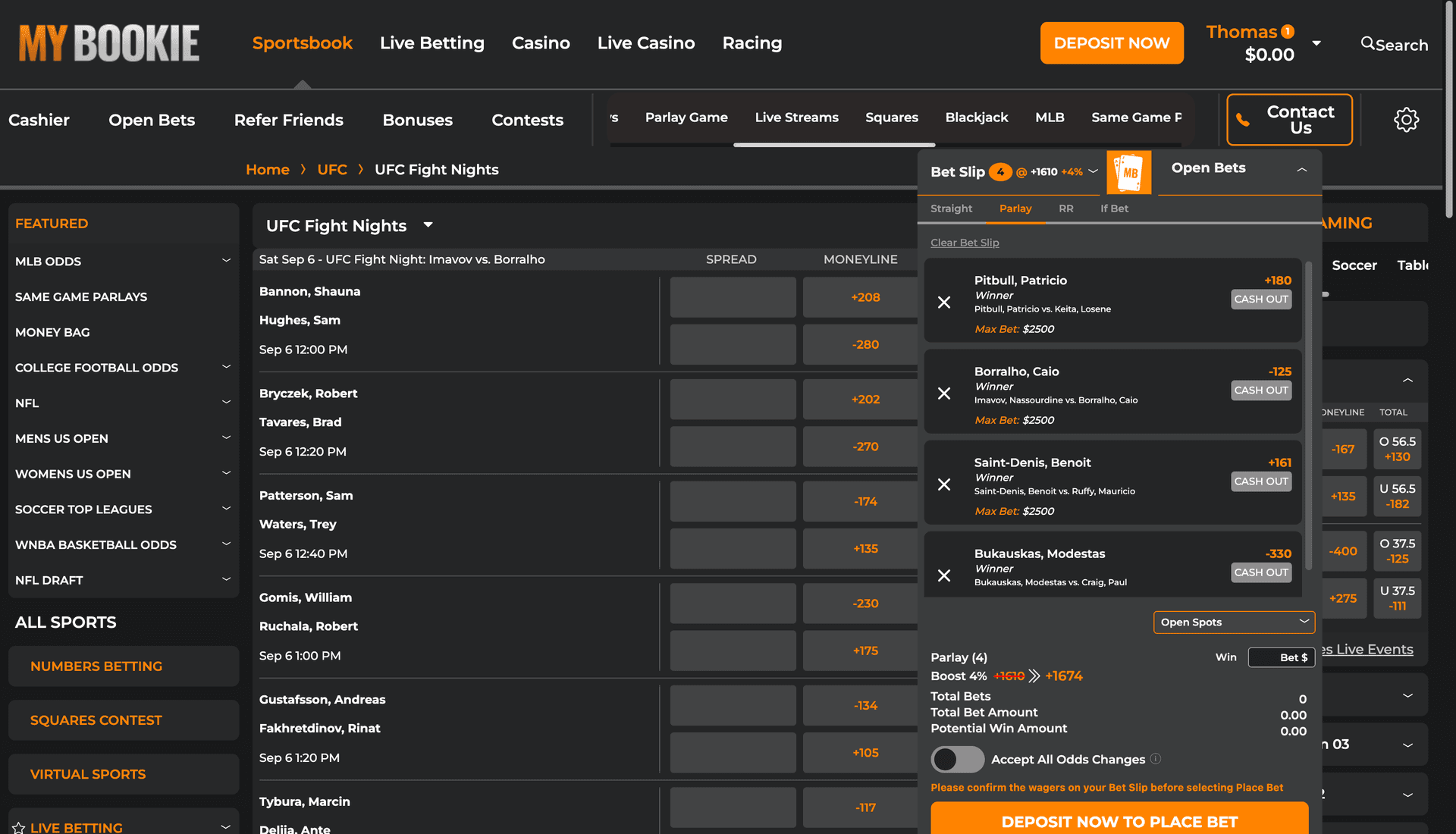Click DEPOSIT NOW TO PLACE BET
Image resolution: width=1456 pixels, height=834 pixels.
1119,822
